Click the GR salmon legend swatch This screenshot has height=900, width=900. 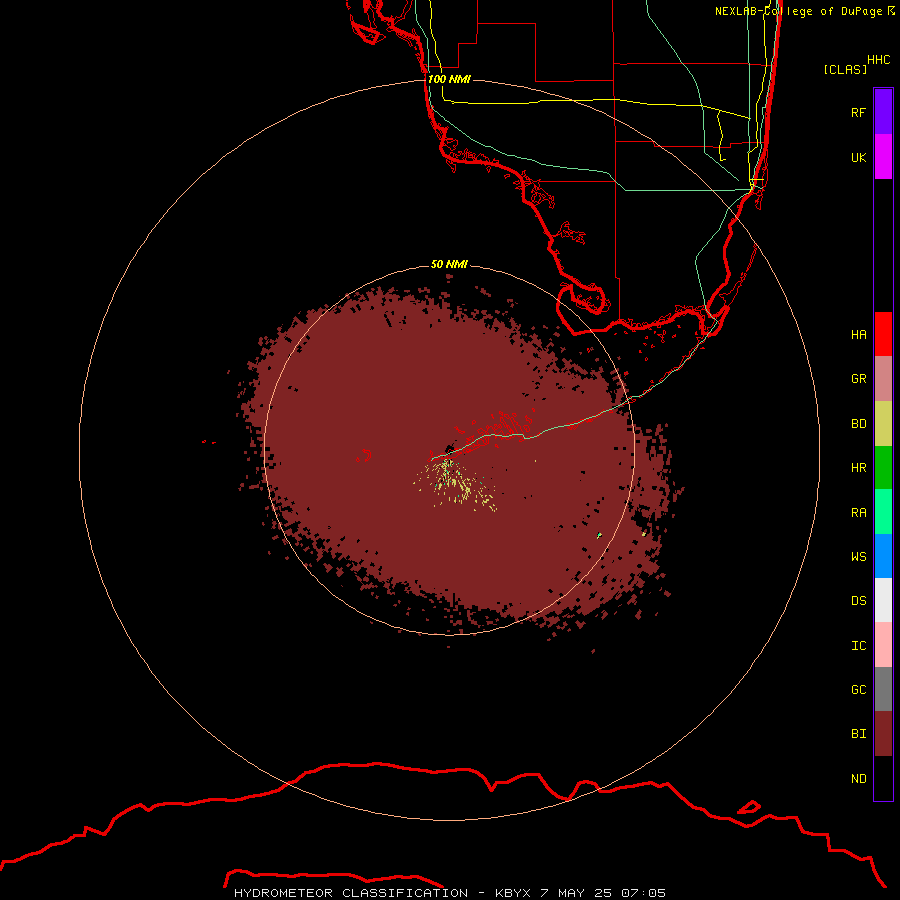(883, 379)
